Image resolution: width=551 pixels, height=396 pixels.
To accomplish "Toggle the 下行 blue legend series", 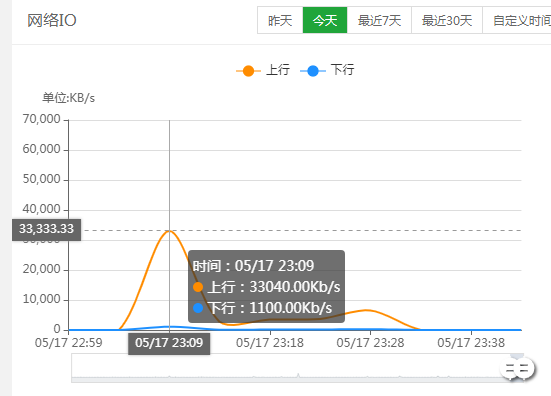I will (x=327, y=70).
